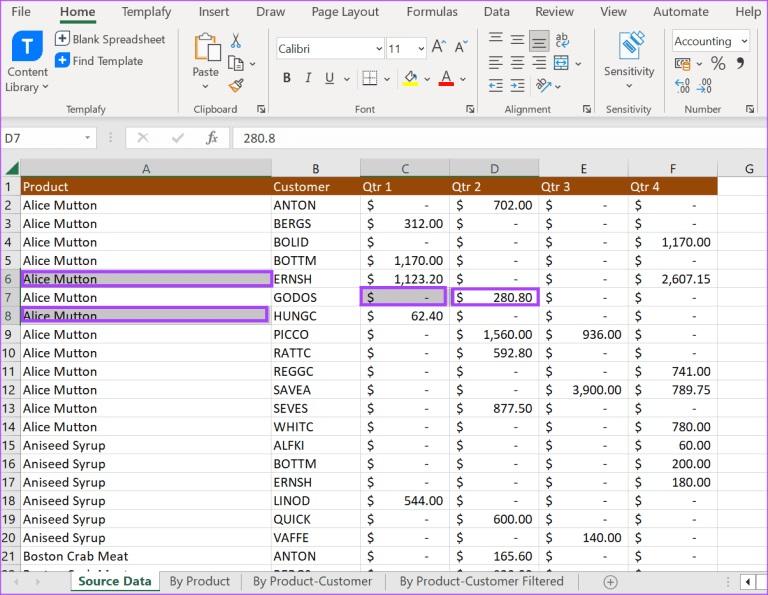
Task: Set Top Align vertical alignment
Action: click(x=496, y=38)
